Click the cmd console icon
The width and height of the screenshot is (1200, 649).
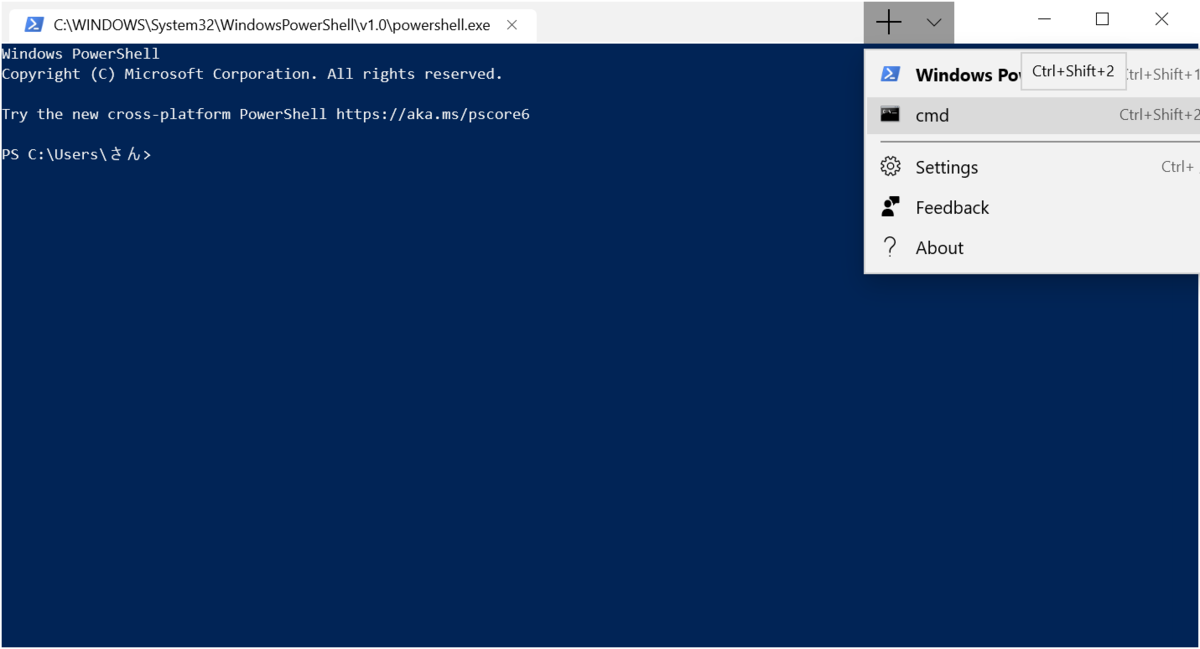890,114
